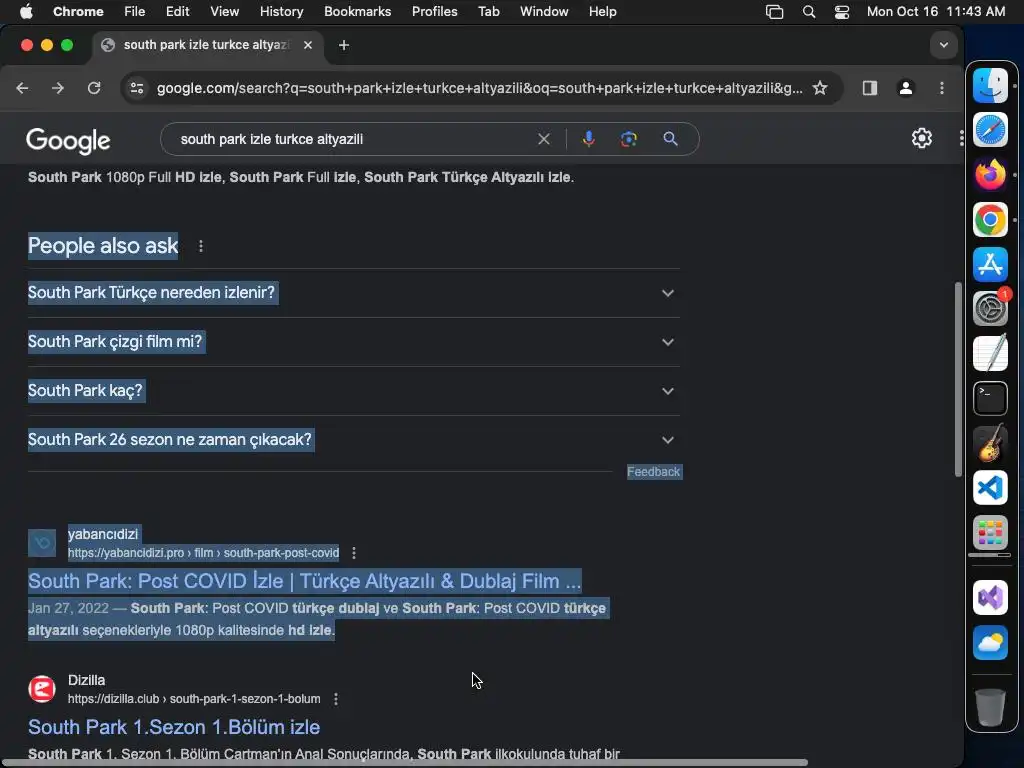Image resolution: width=1024 pixels, height=768 pixels.
Task: Click the Dizilla site favicon
Action: click(x=42, y=689)
